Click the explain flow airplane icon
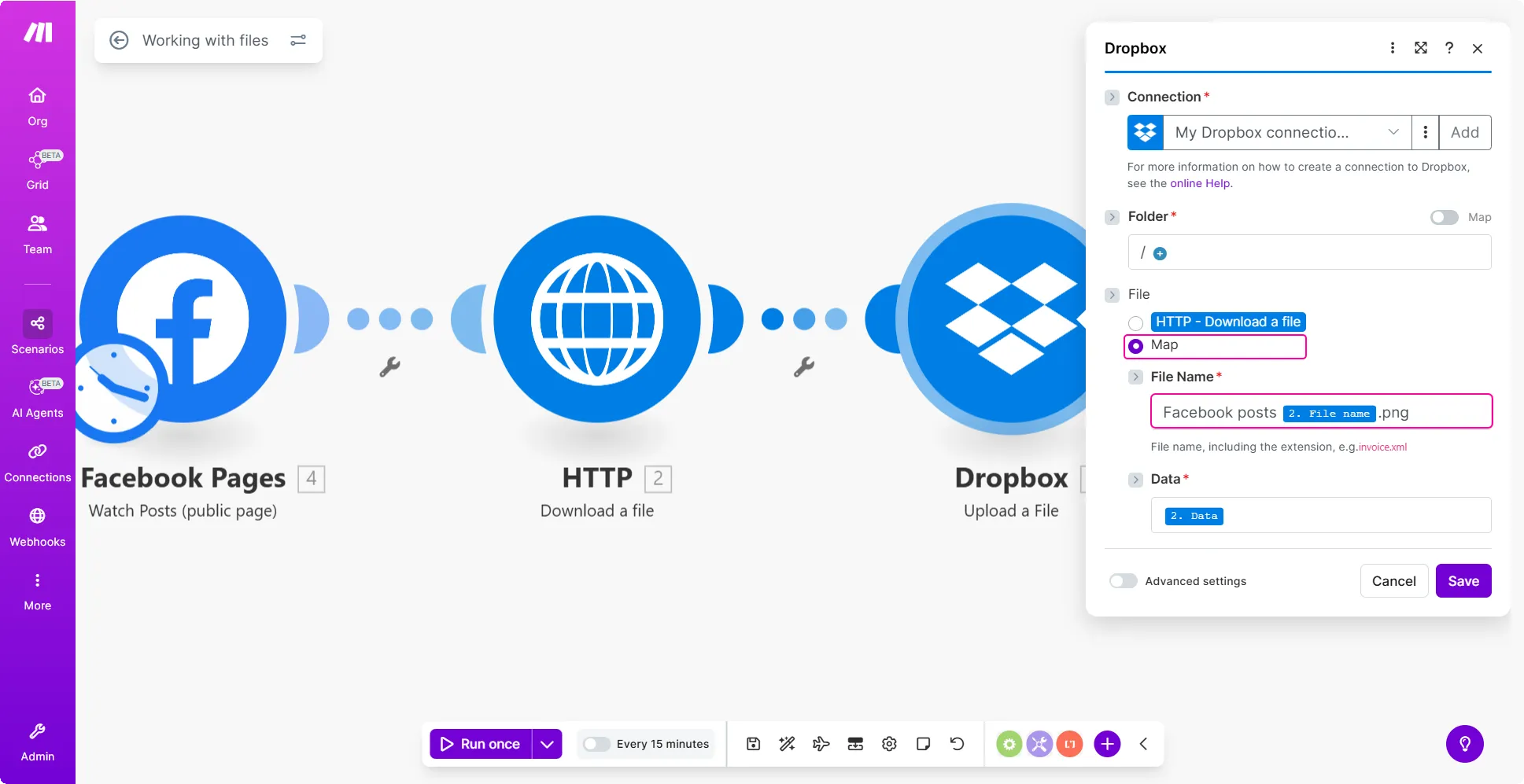 [x=821, y=744]
